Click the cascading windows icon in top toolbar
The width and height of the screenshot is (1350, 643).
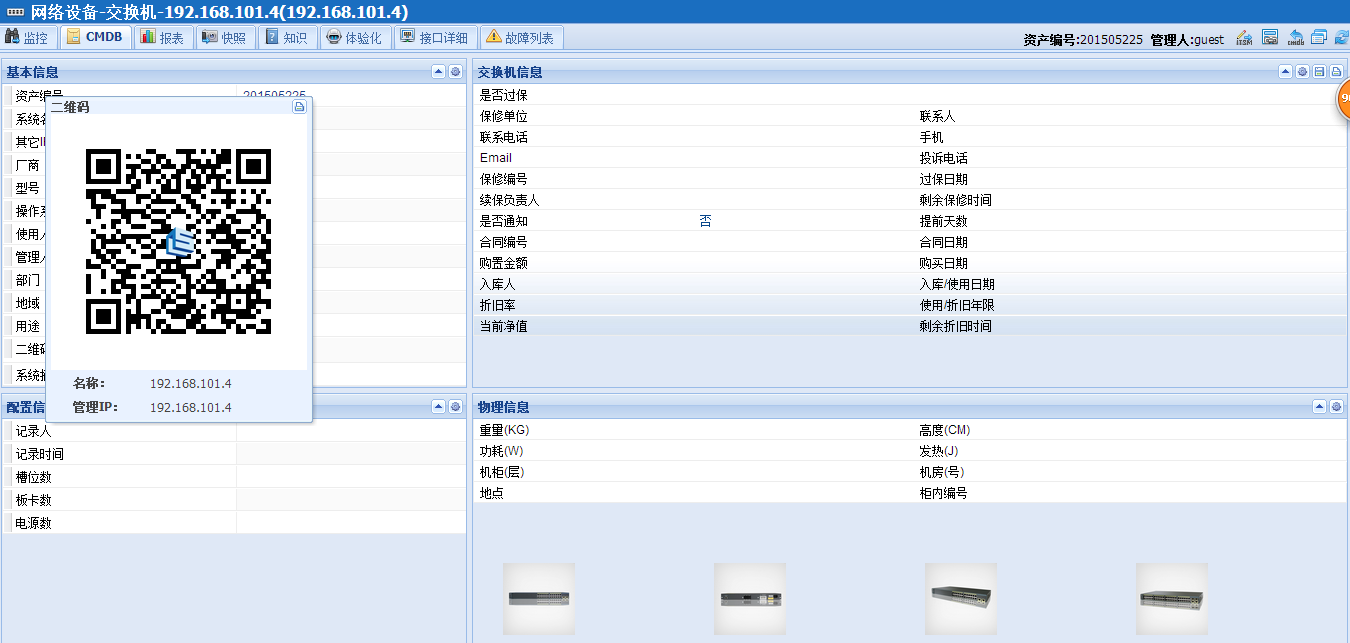pos(1318,38)
